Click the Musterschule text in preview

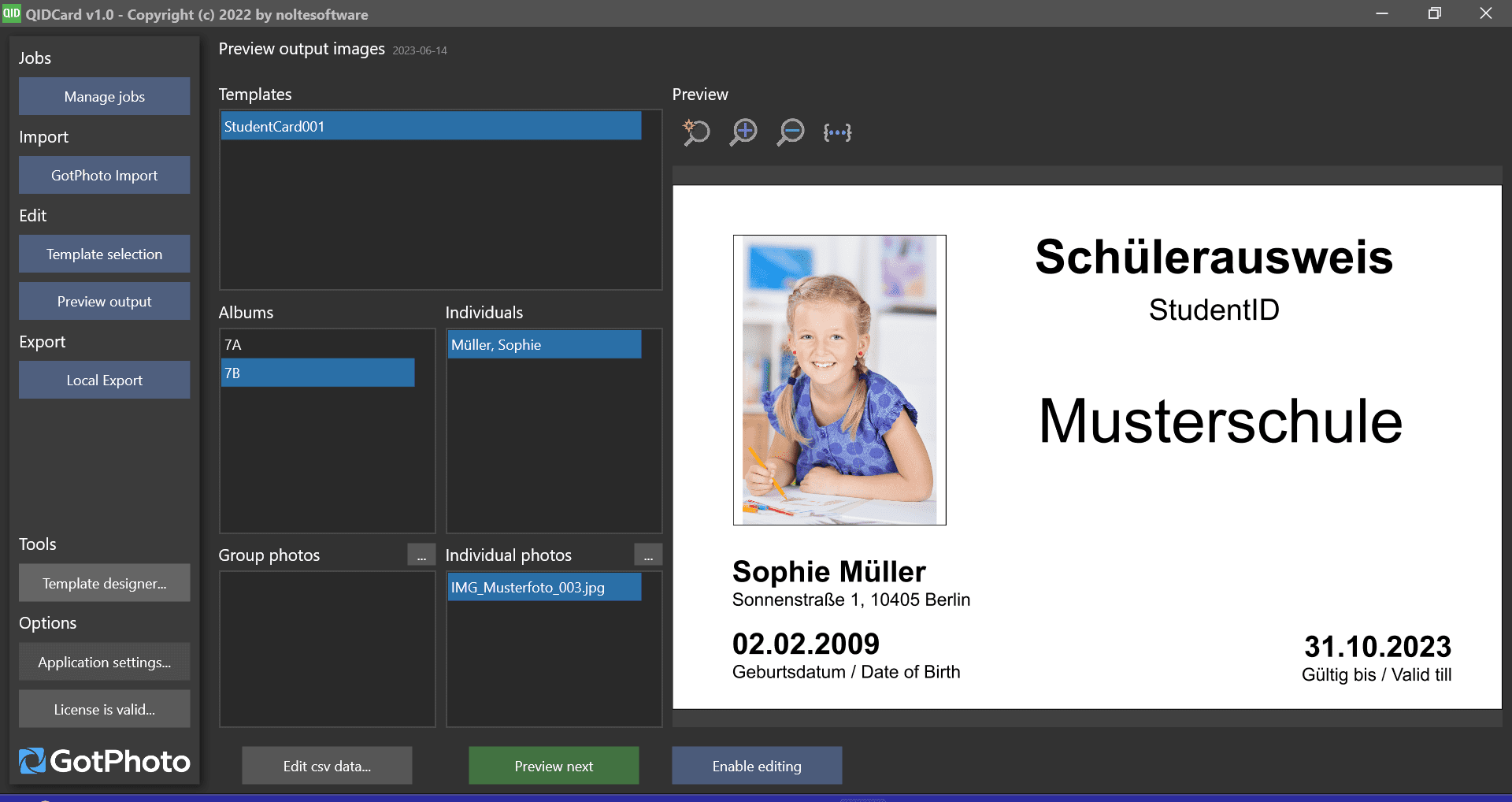pos(1221,421)
